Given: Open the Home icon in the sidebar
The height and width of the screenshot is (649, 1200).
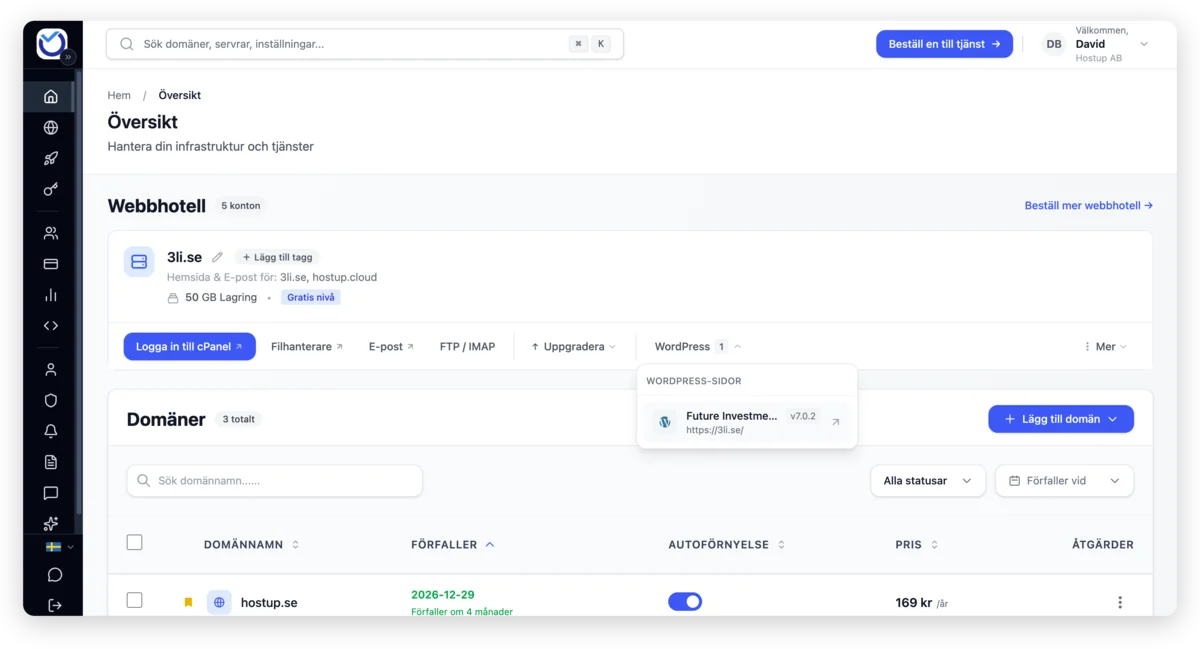Looking at the screenshot, I should point(51,97).
